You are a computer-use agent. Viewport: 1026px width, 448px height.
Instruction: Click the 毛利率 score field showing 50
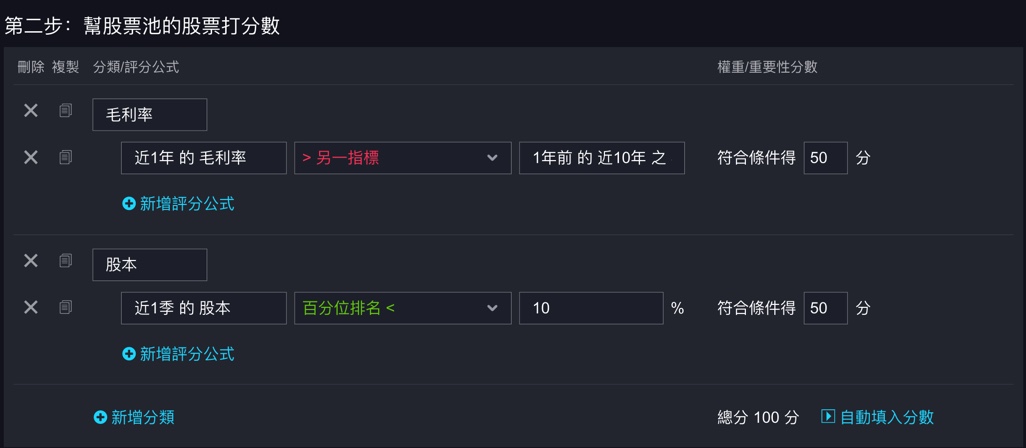(825, 158)
